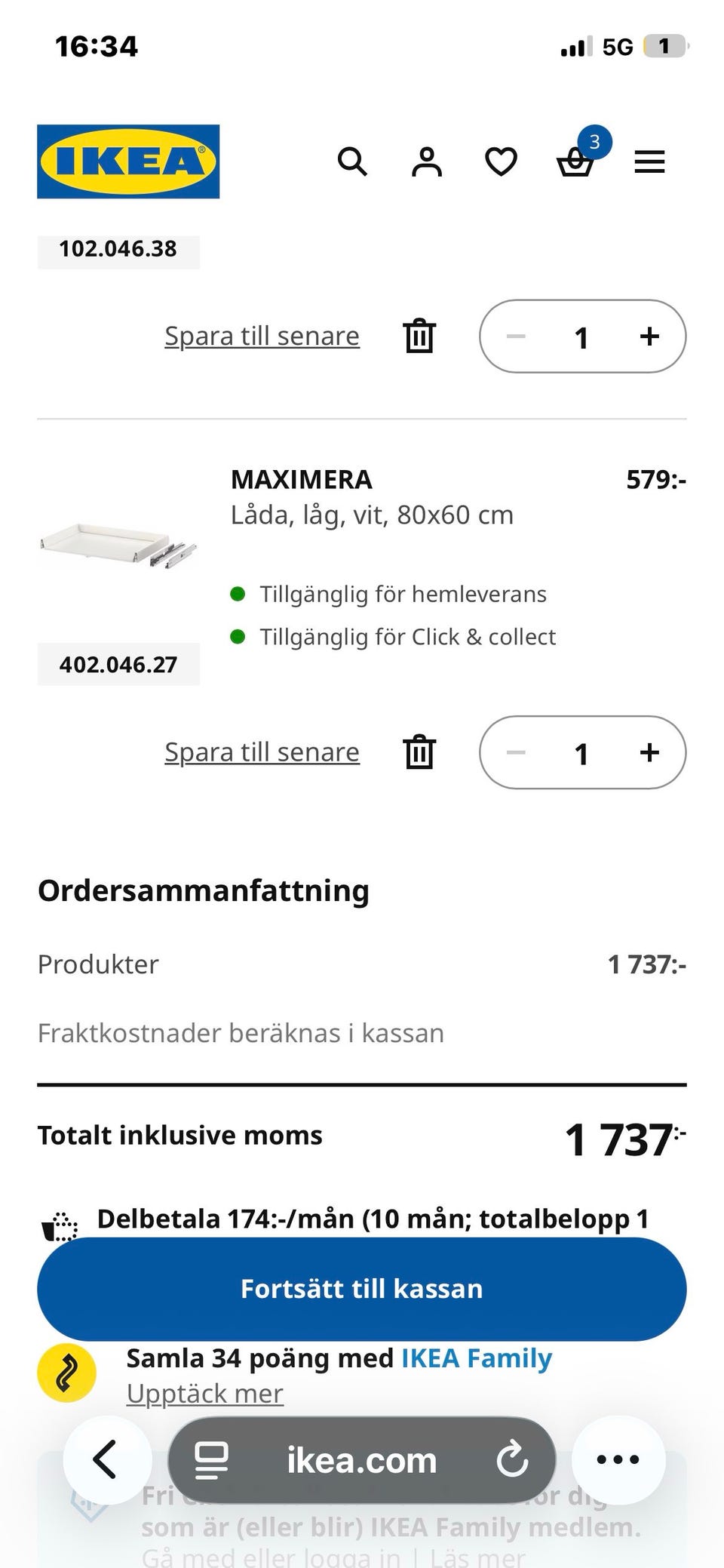724x1568 pixels.
Task: Increase MAXIMERA quantity with plus button
Action: 649,752
